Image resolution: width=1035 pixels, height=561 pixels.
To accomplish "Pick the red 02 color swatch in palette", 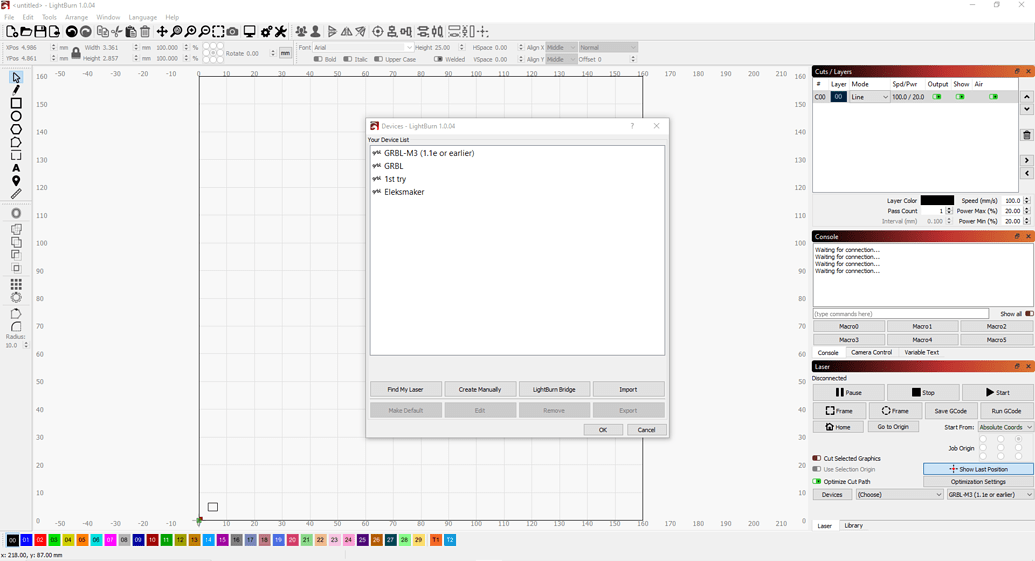I will point(40,540).
